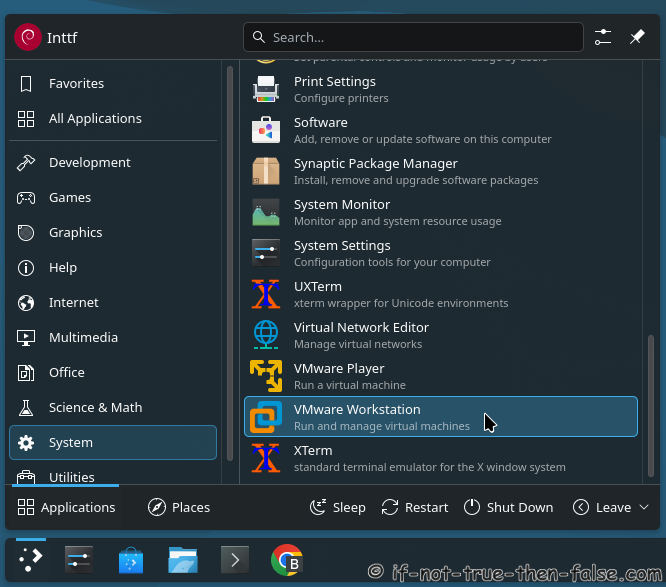Open the Development category
This screenshot has width=666, height=587.
[x=113, y=163]
